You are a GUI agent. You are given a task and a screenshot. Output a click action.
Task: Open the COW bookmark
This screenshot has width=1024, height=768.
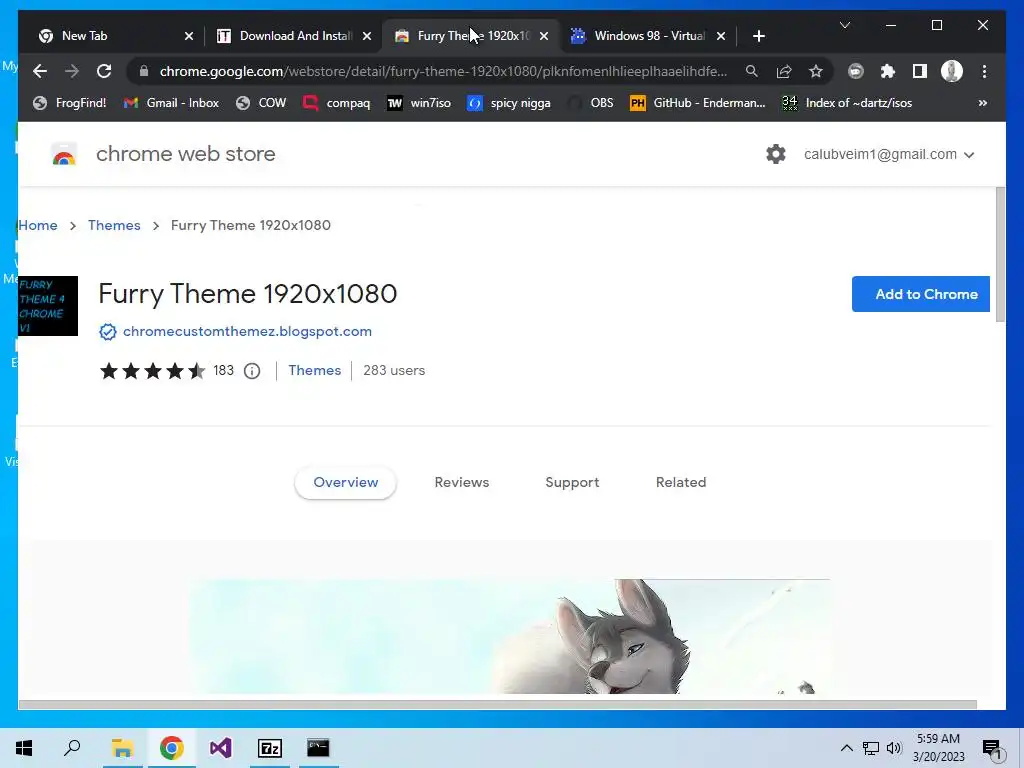point(261,103)
